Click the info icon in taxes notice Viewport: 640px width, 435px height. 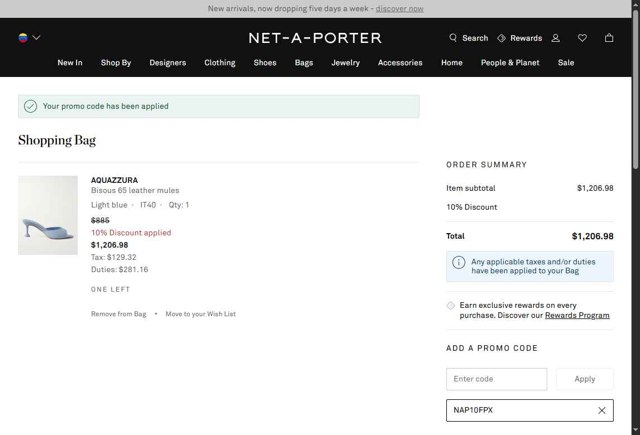(x=458, y=262)
